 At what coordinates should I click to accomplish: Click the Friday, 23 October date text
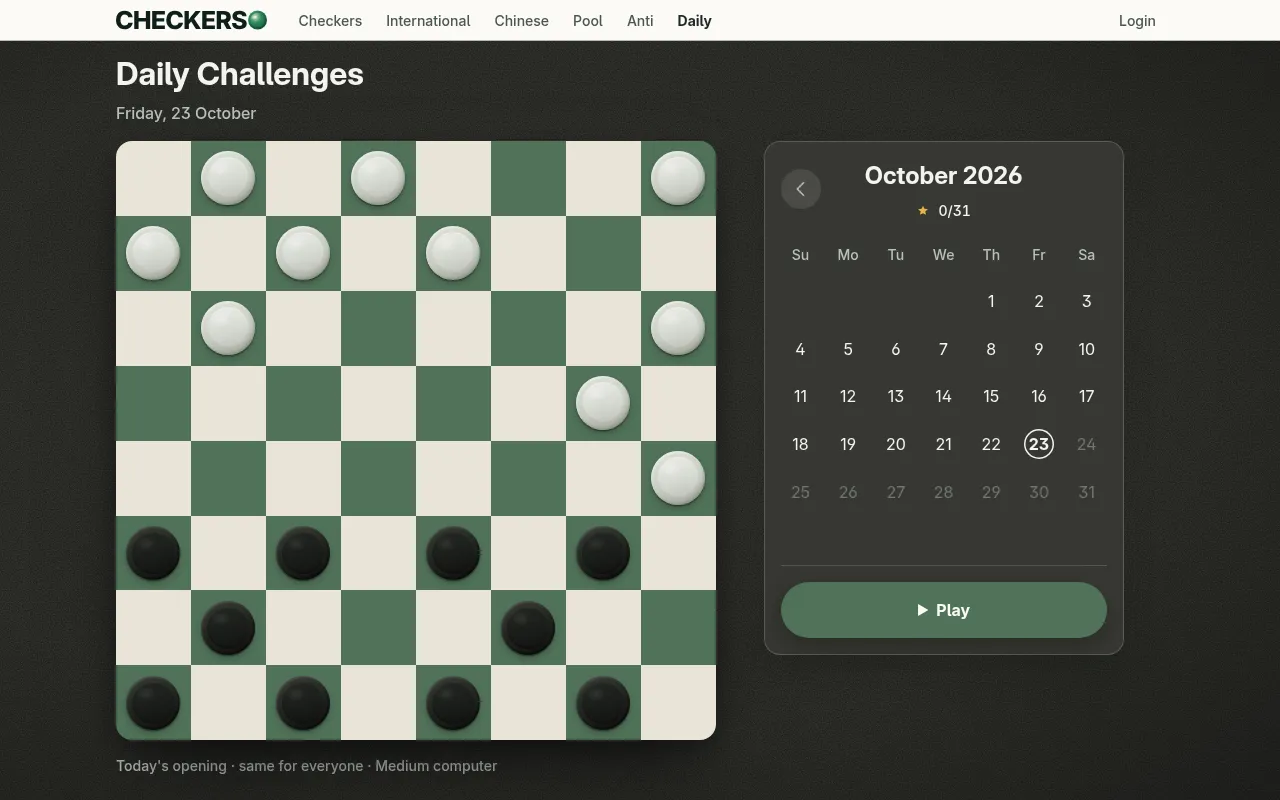pos(186,113)
